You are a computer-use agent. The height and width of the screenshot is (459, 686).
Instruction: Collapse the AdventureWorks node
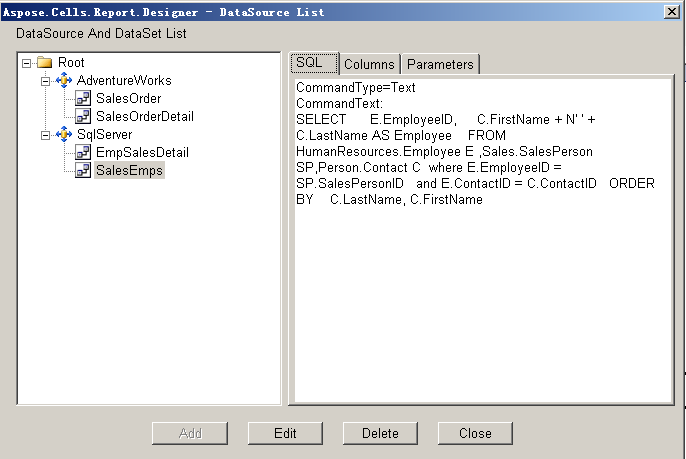(x=46, y=81)
